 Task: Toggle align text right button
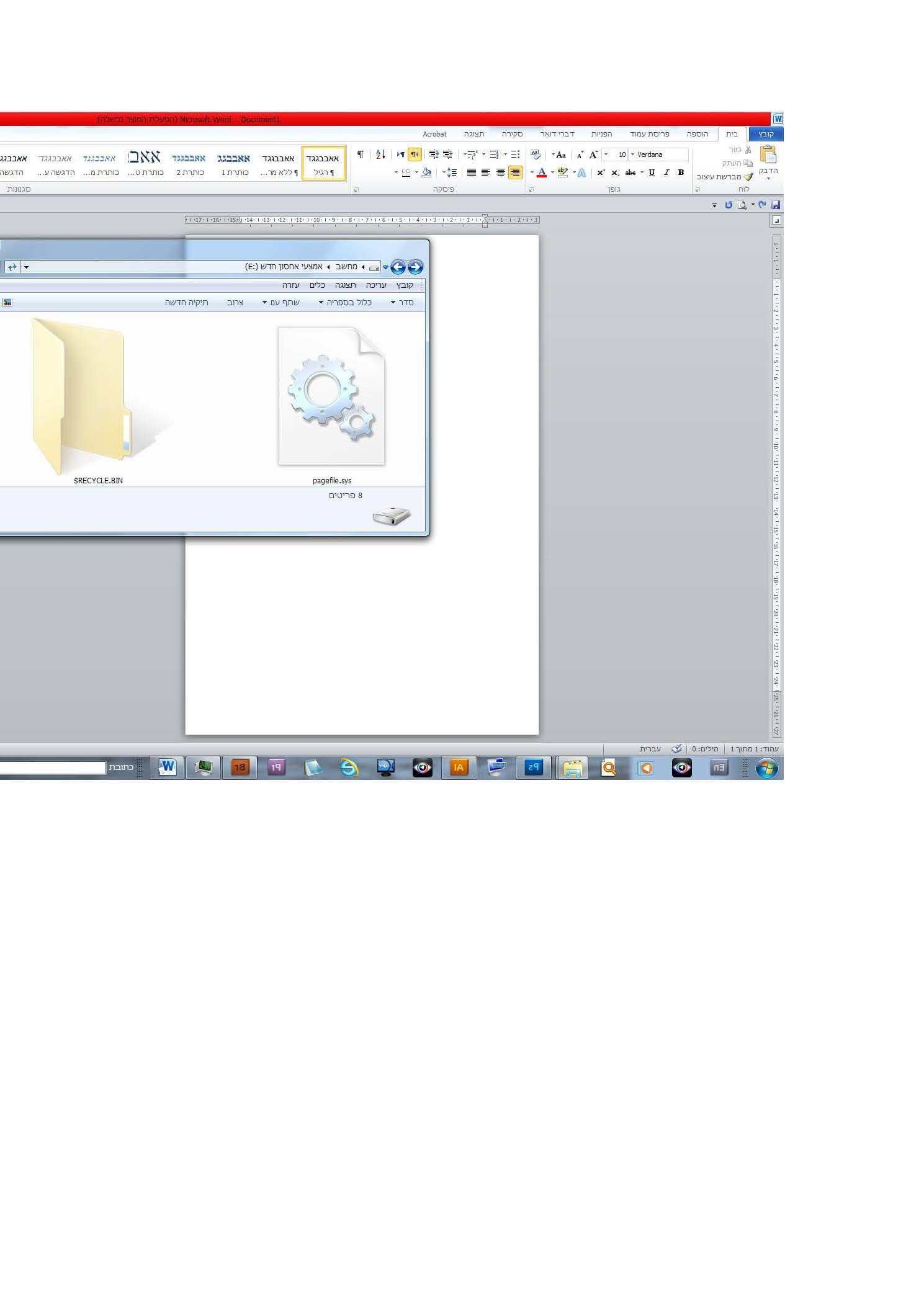coord(515,172)
